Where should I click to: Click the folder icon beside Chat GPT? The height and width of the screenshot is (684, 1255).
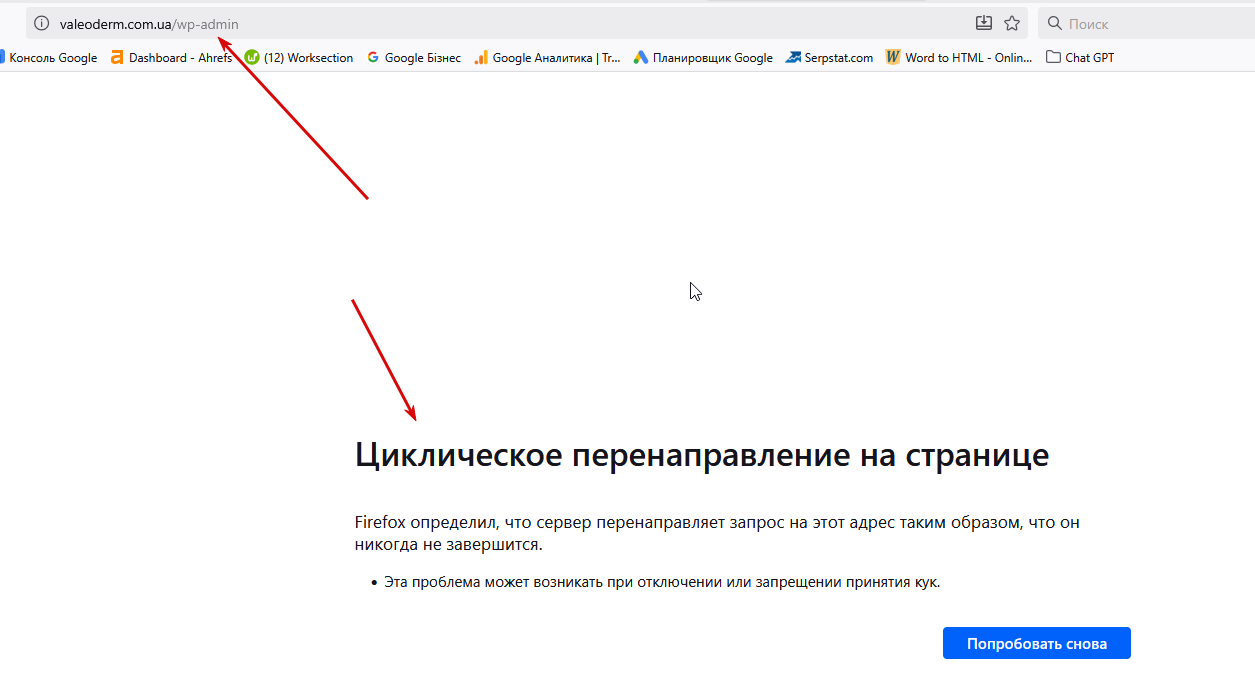[x=1053, y=58]
